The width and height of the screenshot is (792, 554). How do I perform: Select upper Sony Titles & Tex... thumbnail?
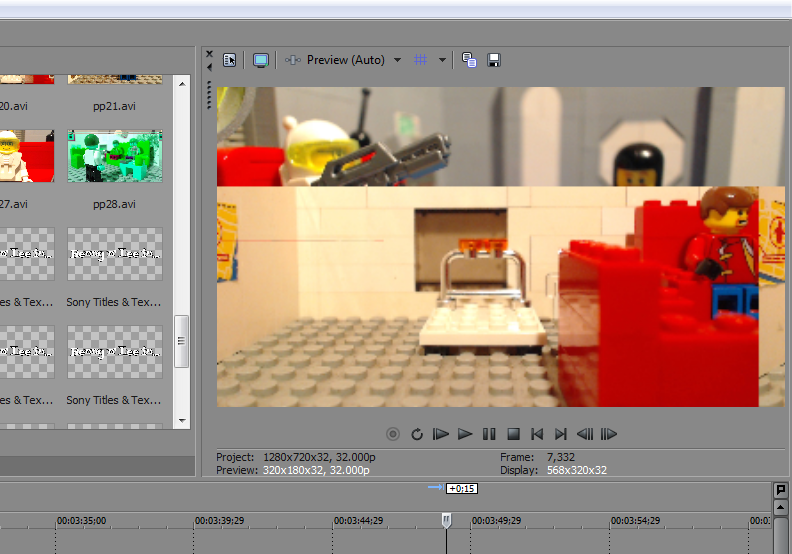pyautogui.click(x=115, y=254)
